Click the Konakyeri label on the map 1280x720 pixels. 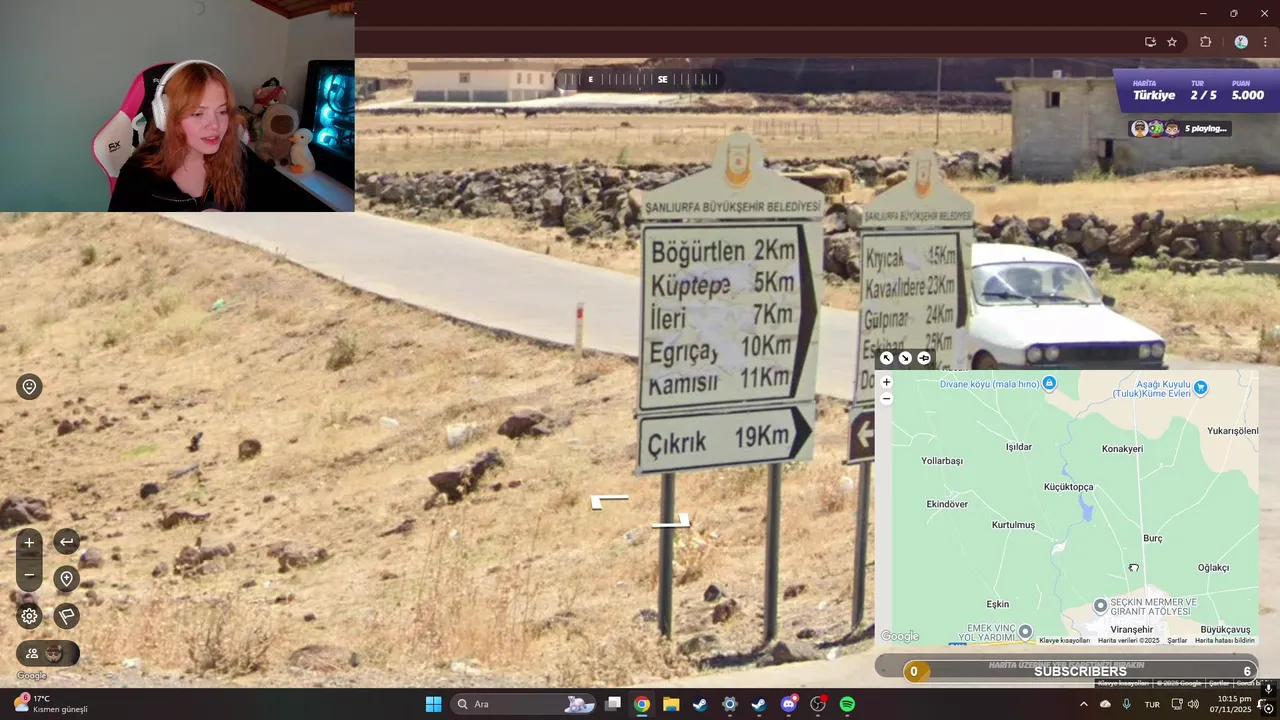pyautogui.click(x=1122, y=449)
